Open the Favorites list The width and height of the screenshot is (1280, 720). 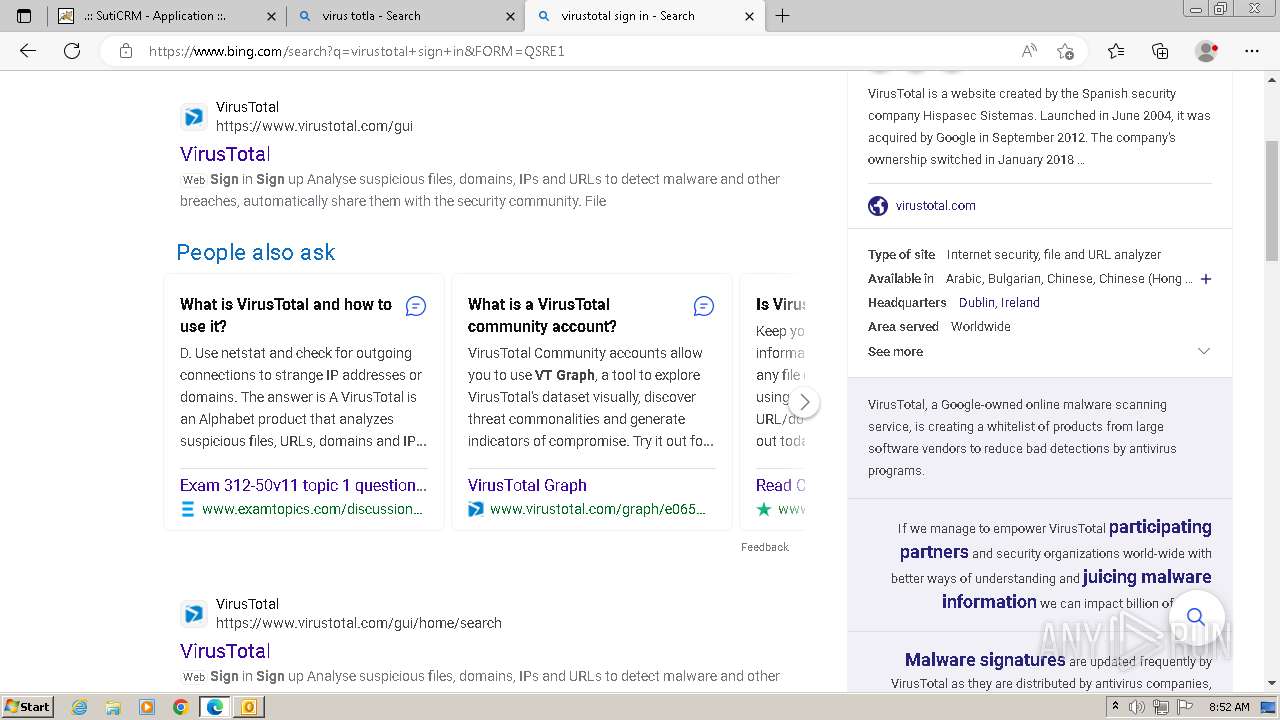pos(1116,51)
